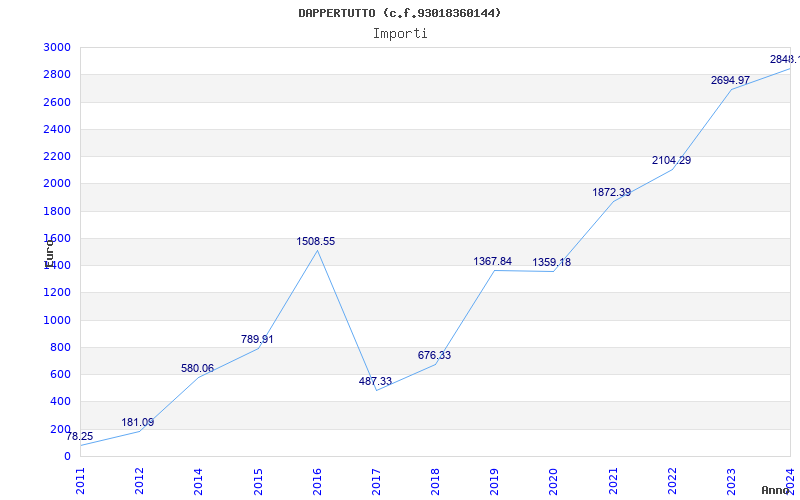Click x-axis year label 2020

click(554, 481)
